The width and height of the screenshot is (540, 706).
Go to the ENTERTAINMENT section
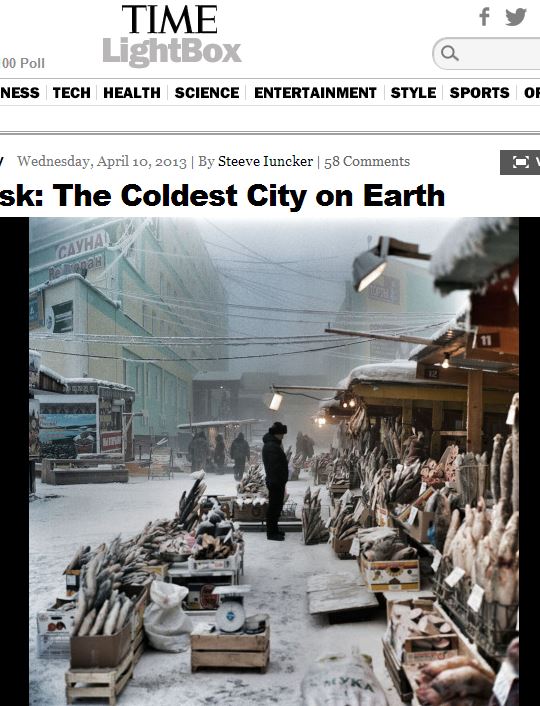click(x=315, y=93)
